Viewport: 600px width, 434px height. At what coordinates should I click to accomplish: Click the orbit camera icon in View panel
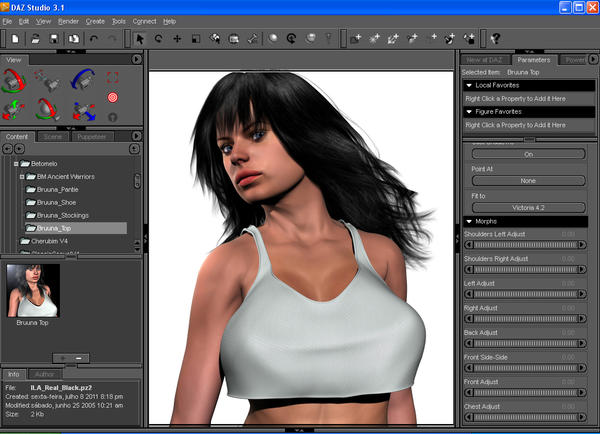(15, 78)
